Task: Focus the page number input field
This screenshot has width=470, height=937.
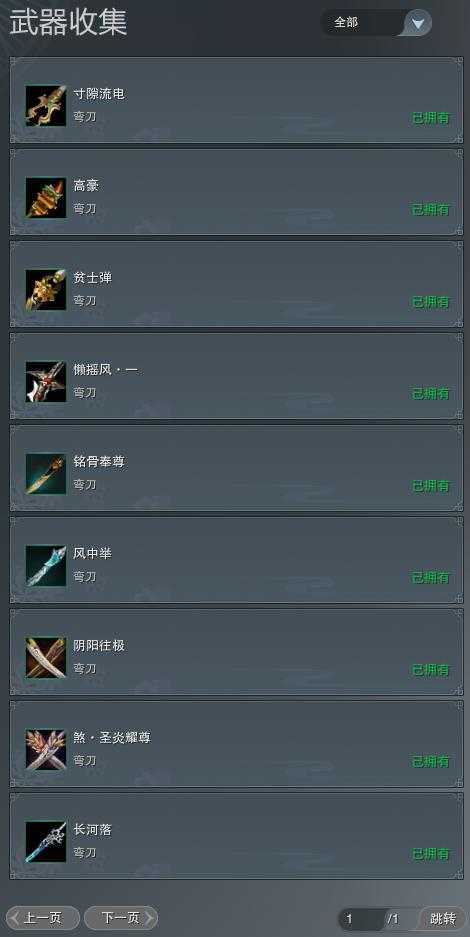Action: [x=362, y=918]
